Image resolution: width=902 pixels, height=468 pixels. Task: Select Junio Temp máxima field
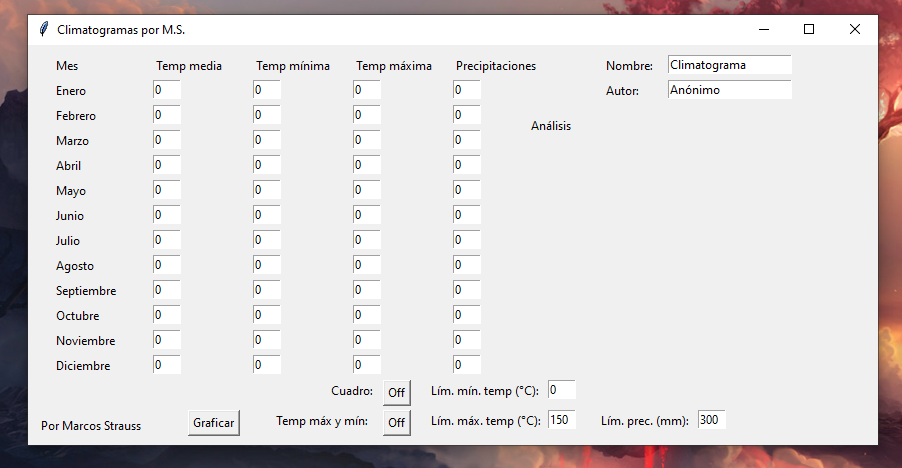pyautogui.click(x=367, y=214)
